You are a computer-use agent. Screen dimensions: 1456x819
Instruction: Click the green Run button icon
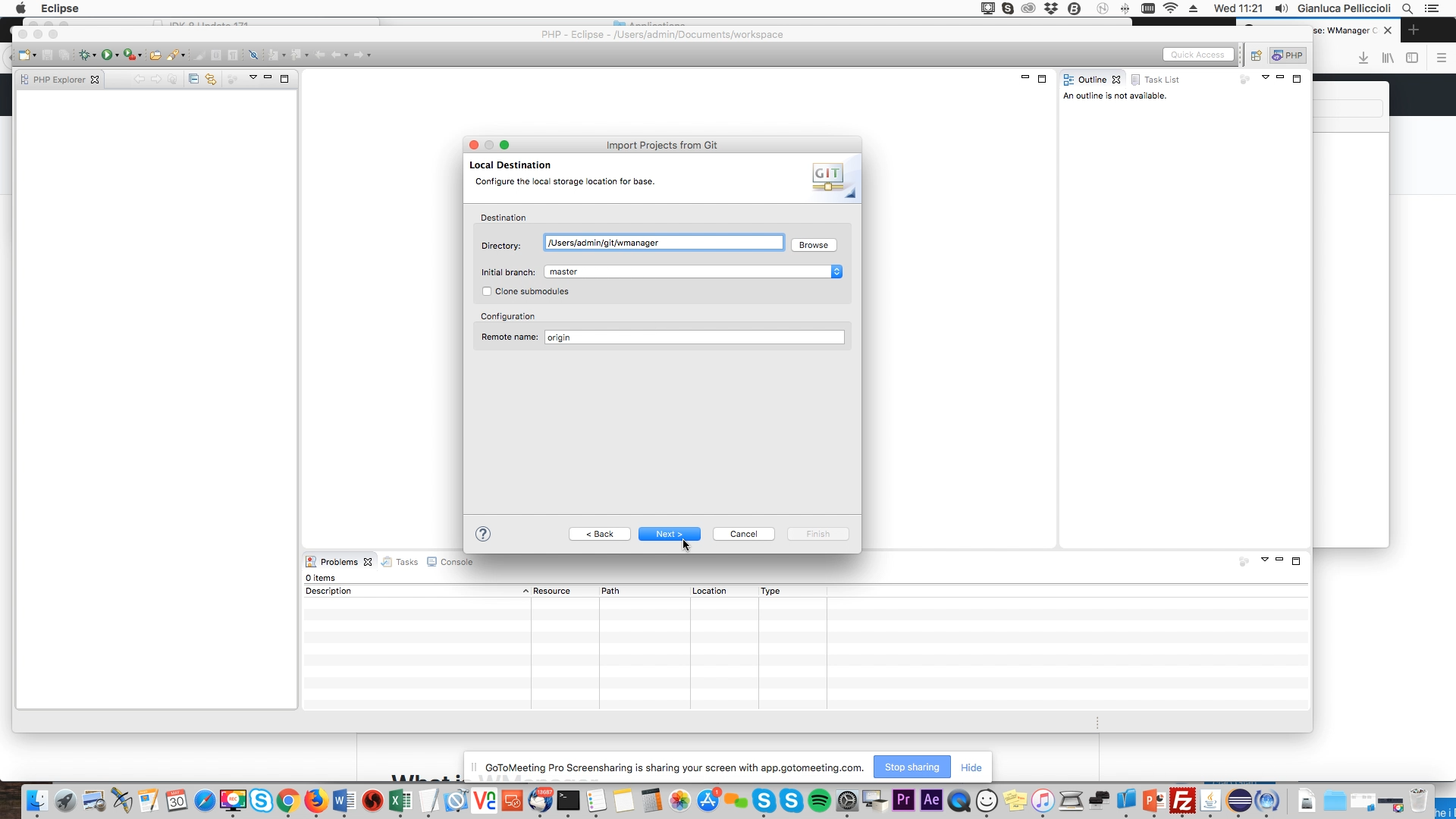pos(107,55)
